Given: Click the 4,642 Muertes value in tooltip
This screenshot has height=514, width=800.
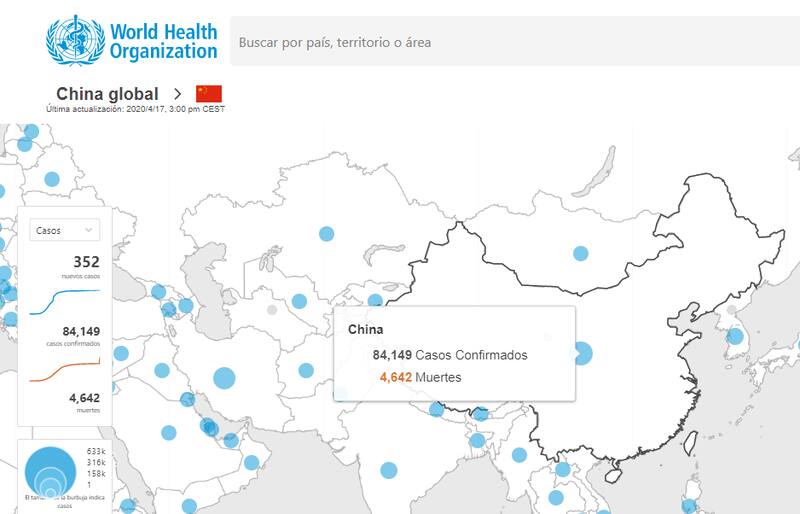Looking at the screenshot, I should point(396,377).
